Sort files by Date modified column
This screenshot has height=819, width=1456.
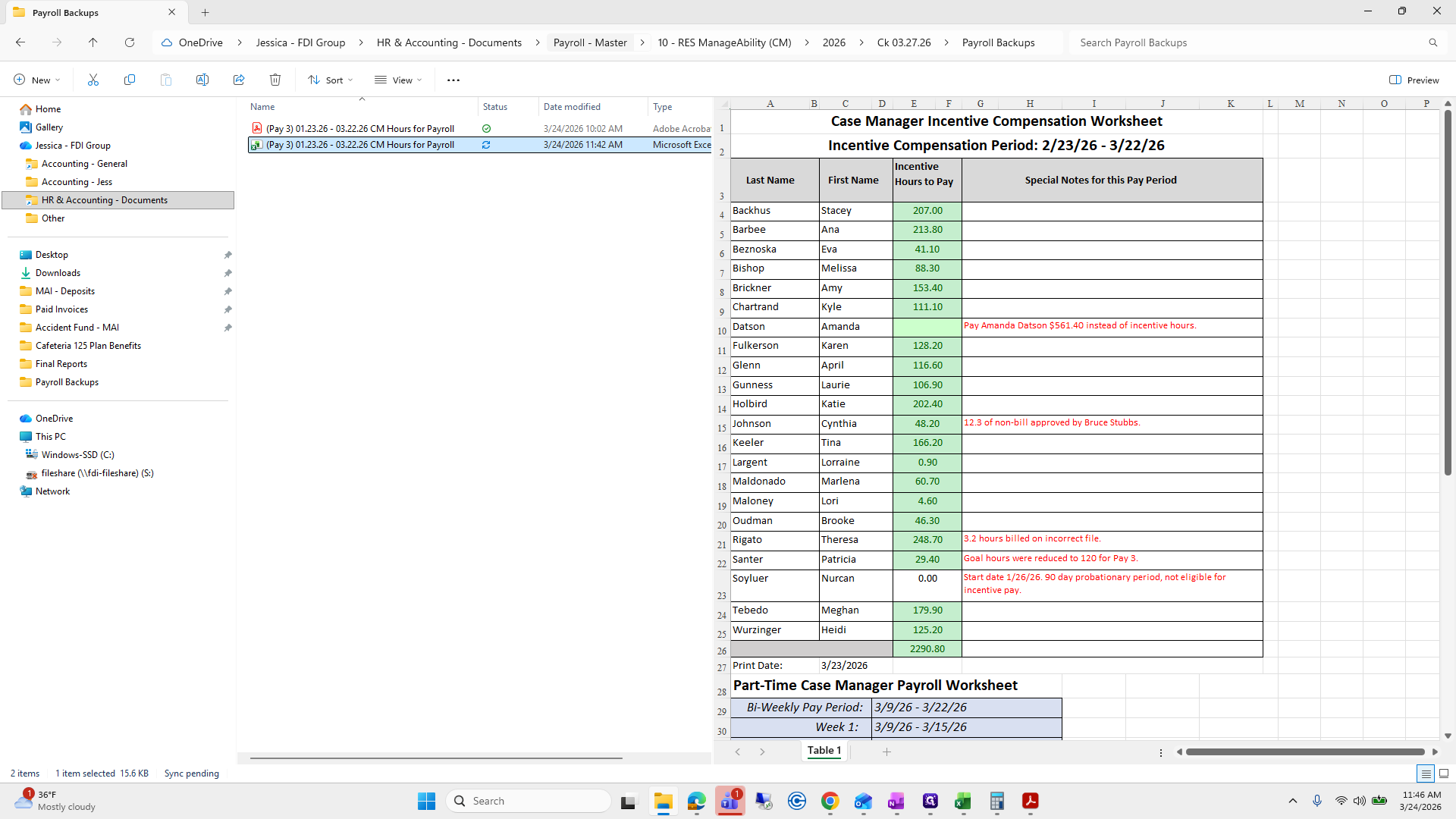572,107
